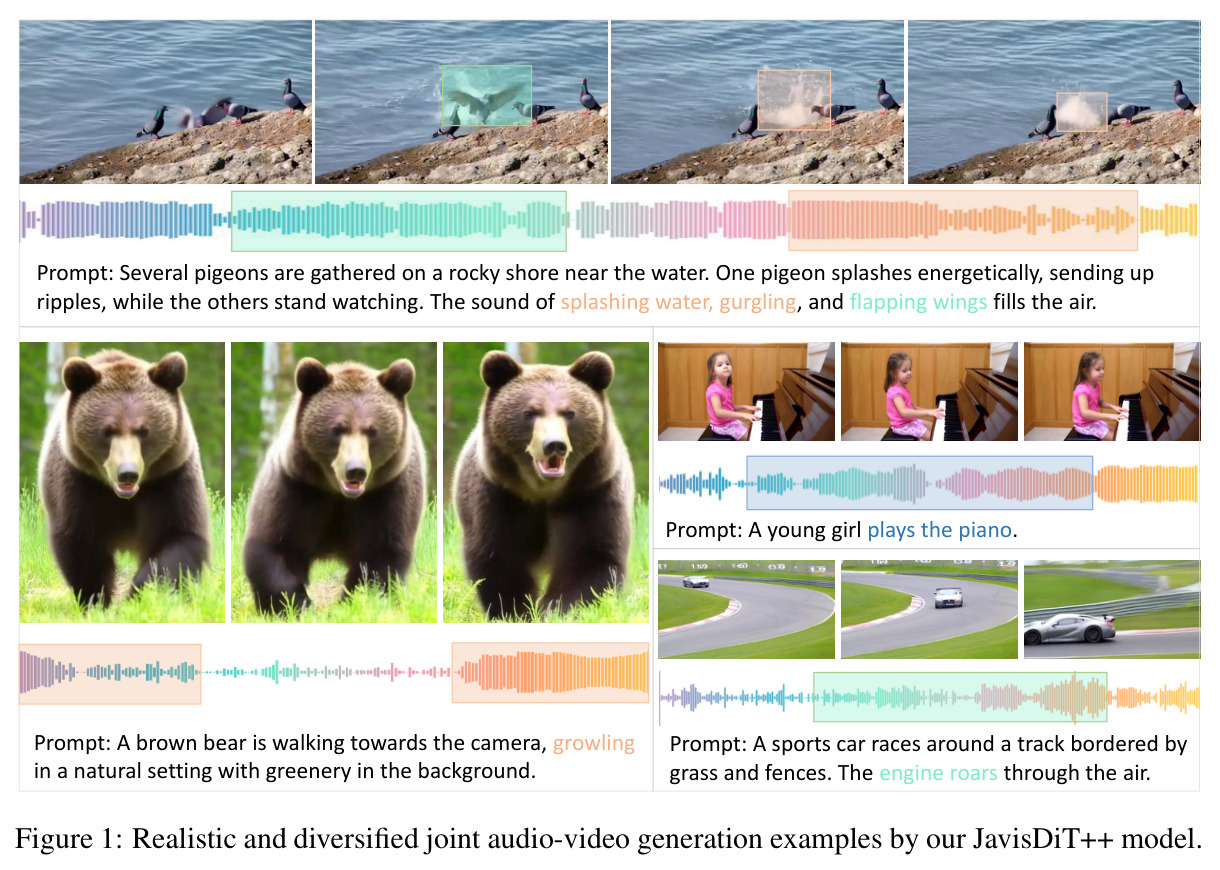This screenshot has width=1220, height=870.
Task: Click 'Prompt: A sports car races' text
Action: coord(928,759)
